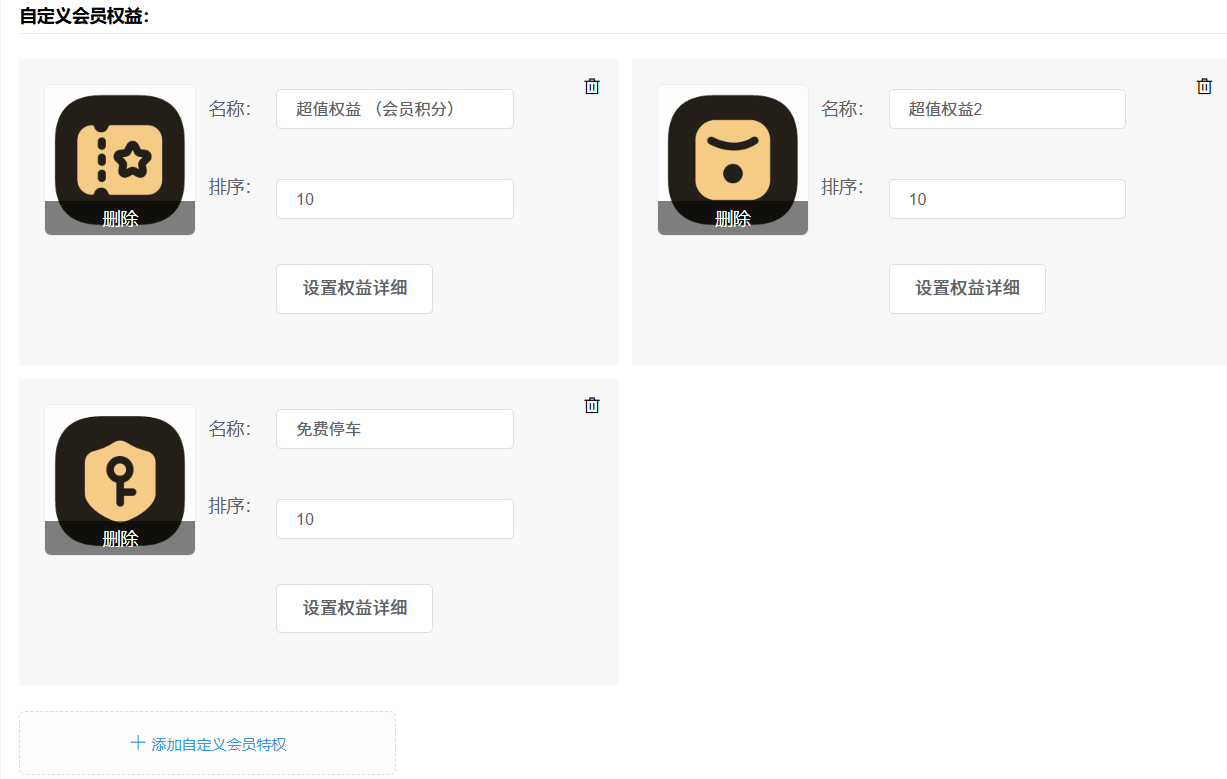This screenshot has height=779, width=1227.
Task: Click 添加自定义会员特权 link text
Action: pyautogui.click(x=219, y=745)
